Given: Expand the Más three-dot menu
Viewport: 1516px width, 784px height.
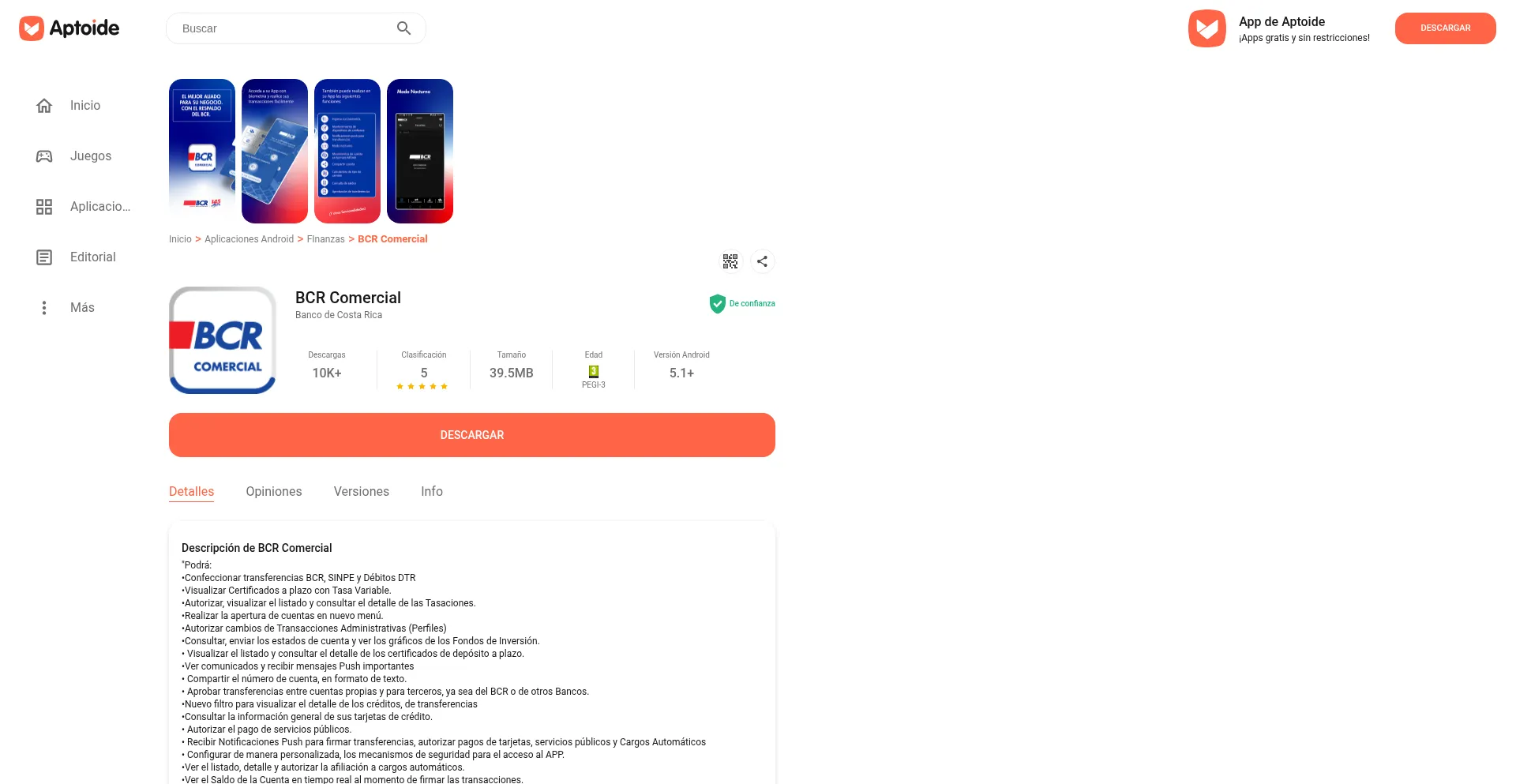Looking at the screenshot, I should click(44, 308).
